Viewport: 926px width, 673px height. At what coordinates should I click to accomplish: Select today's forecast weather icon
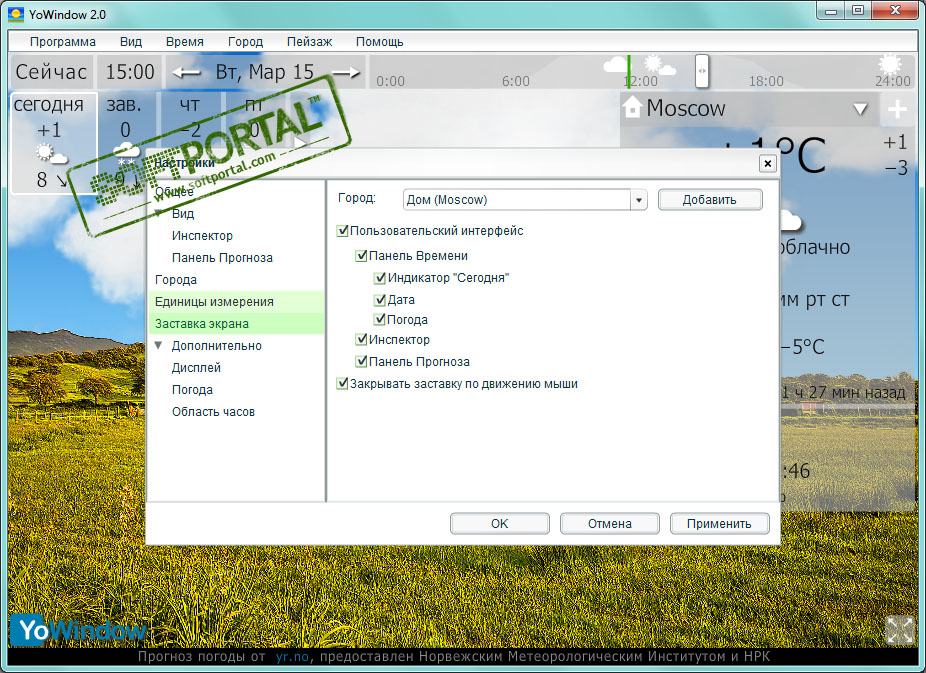click(x=51, y=153)
